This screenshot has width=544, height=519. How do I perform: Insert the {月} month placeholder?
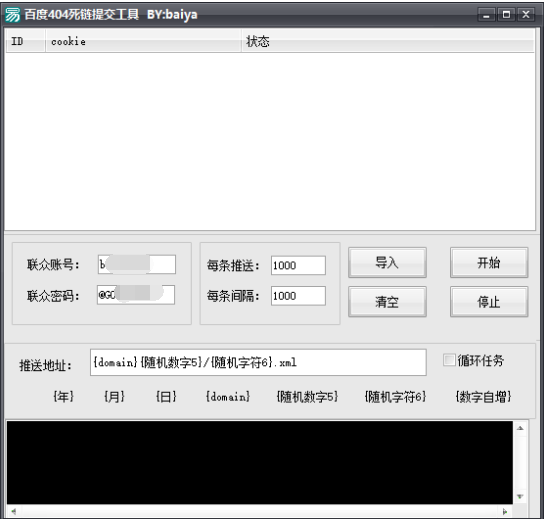point(114,396)
